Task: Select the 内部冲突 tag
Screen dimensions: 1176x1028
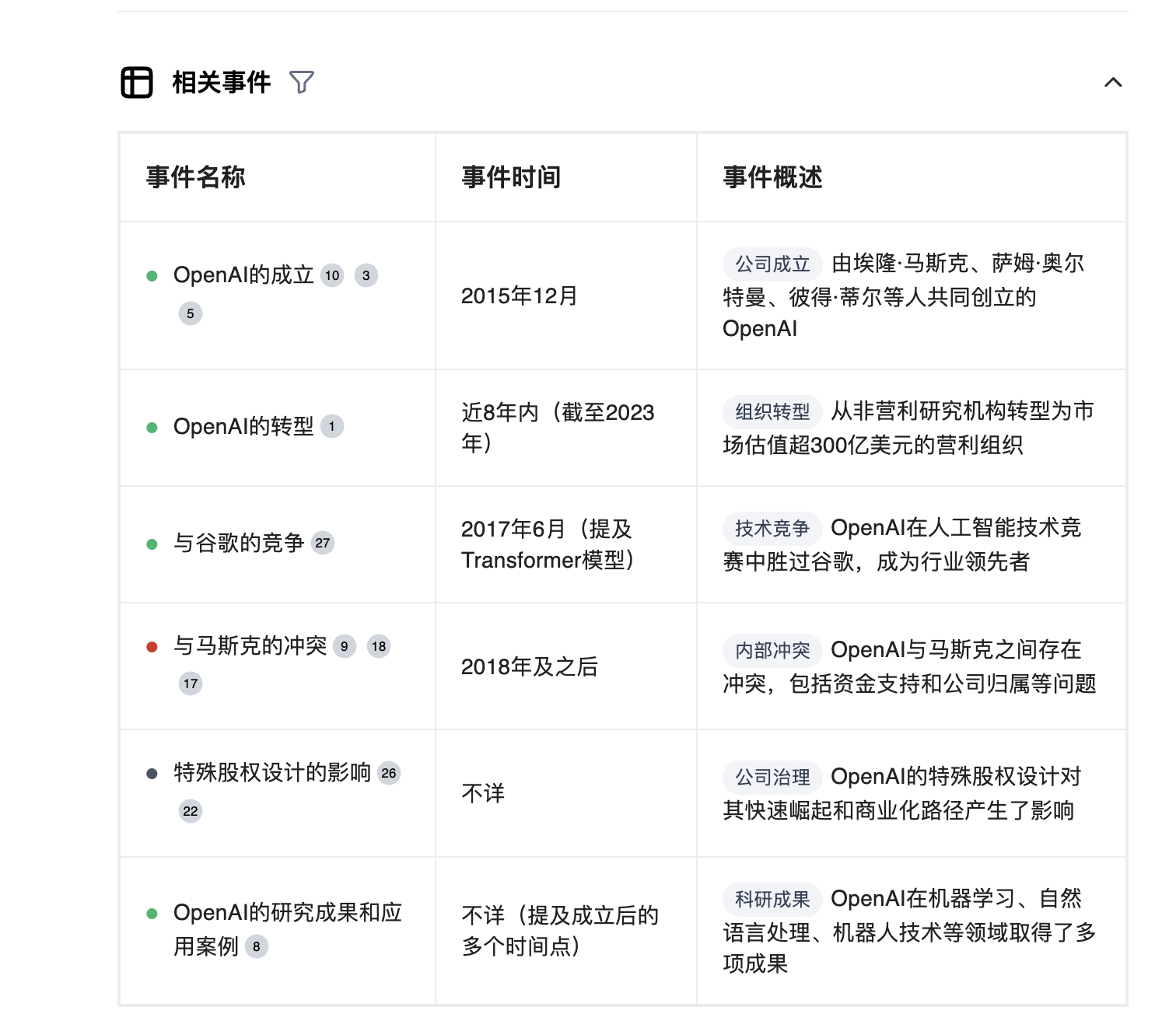Action: coord(772,650)
